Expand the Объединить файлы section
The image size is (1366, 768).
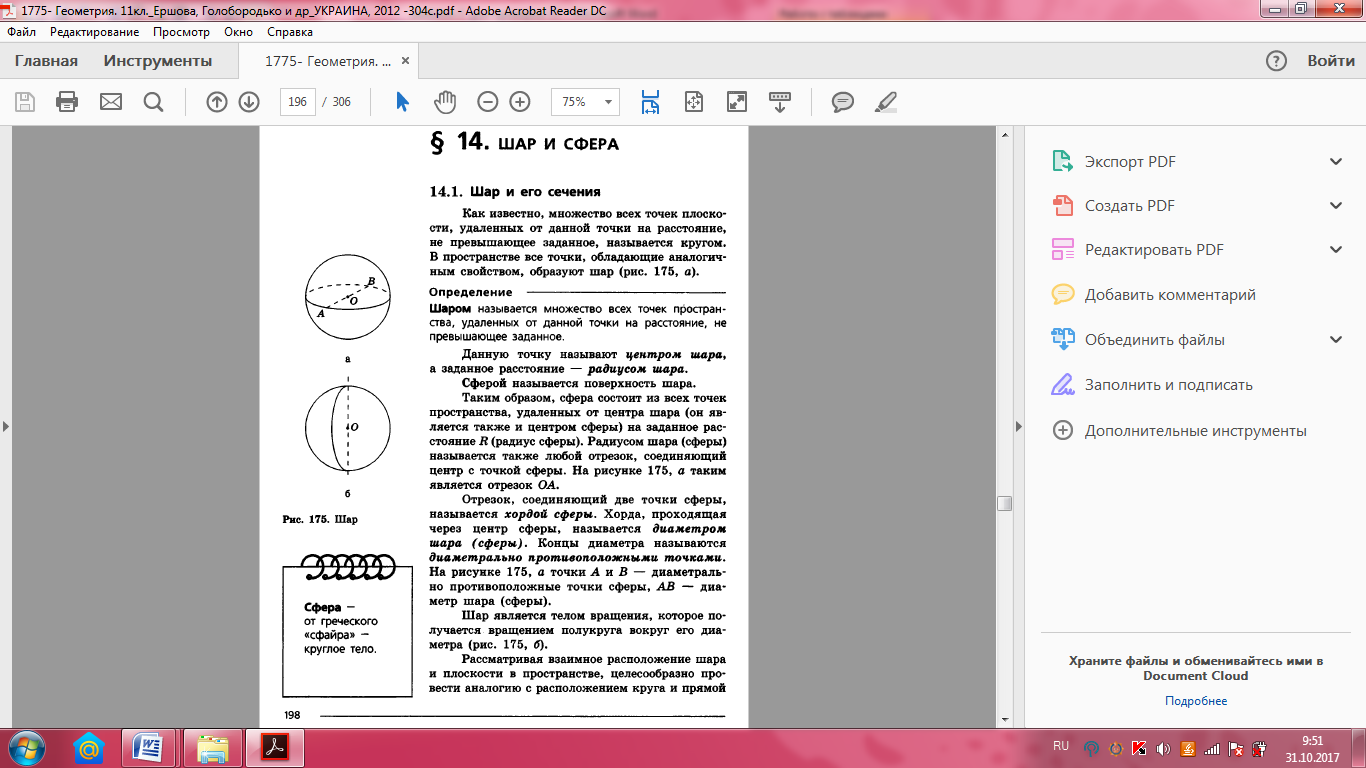[x=1335, y=340]
